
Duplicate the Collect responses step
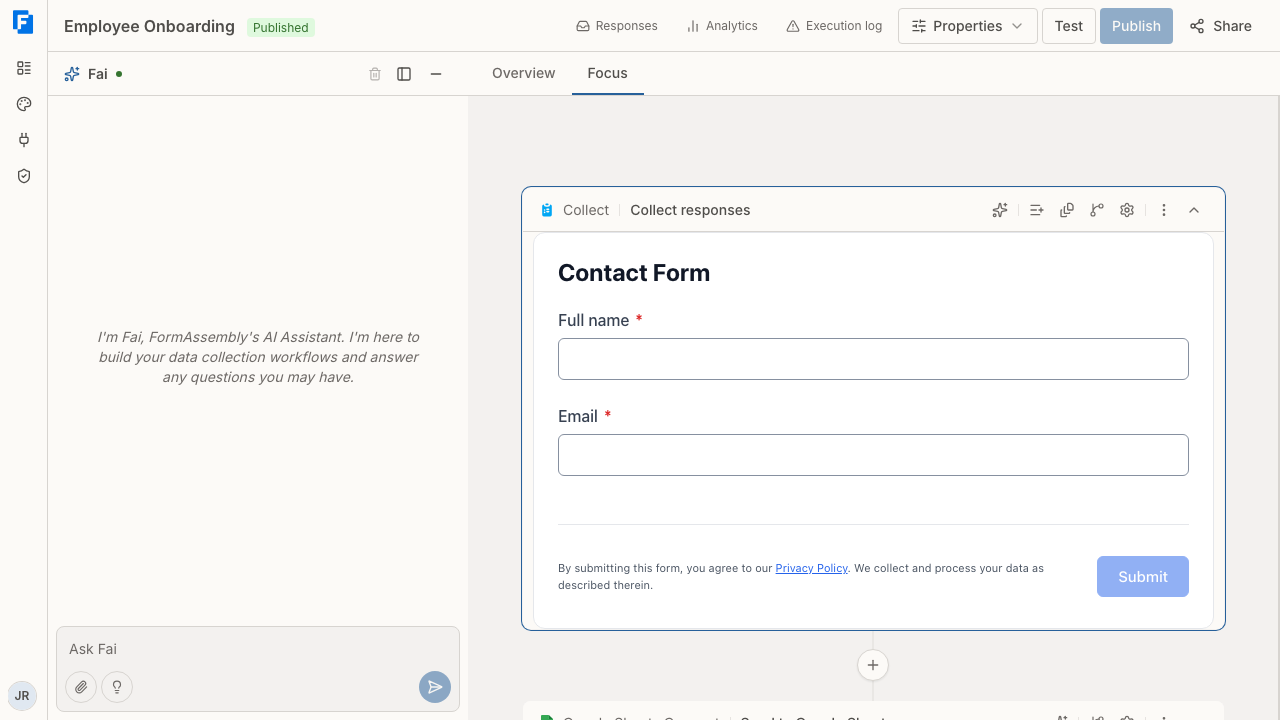1067,210
